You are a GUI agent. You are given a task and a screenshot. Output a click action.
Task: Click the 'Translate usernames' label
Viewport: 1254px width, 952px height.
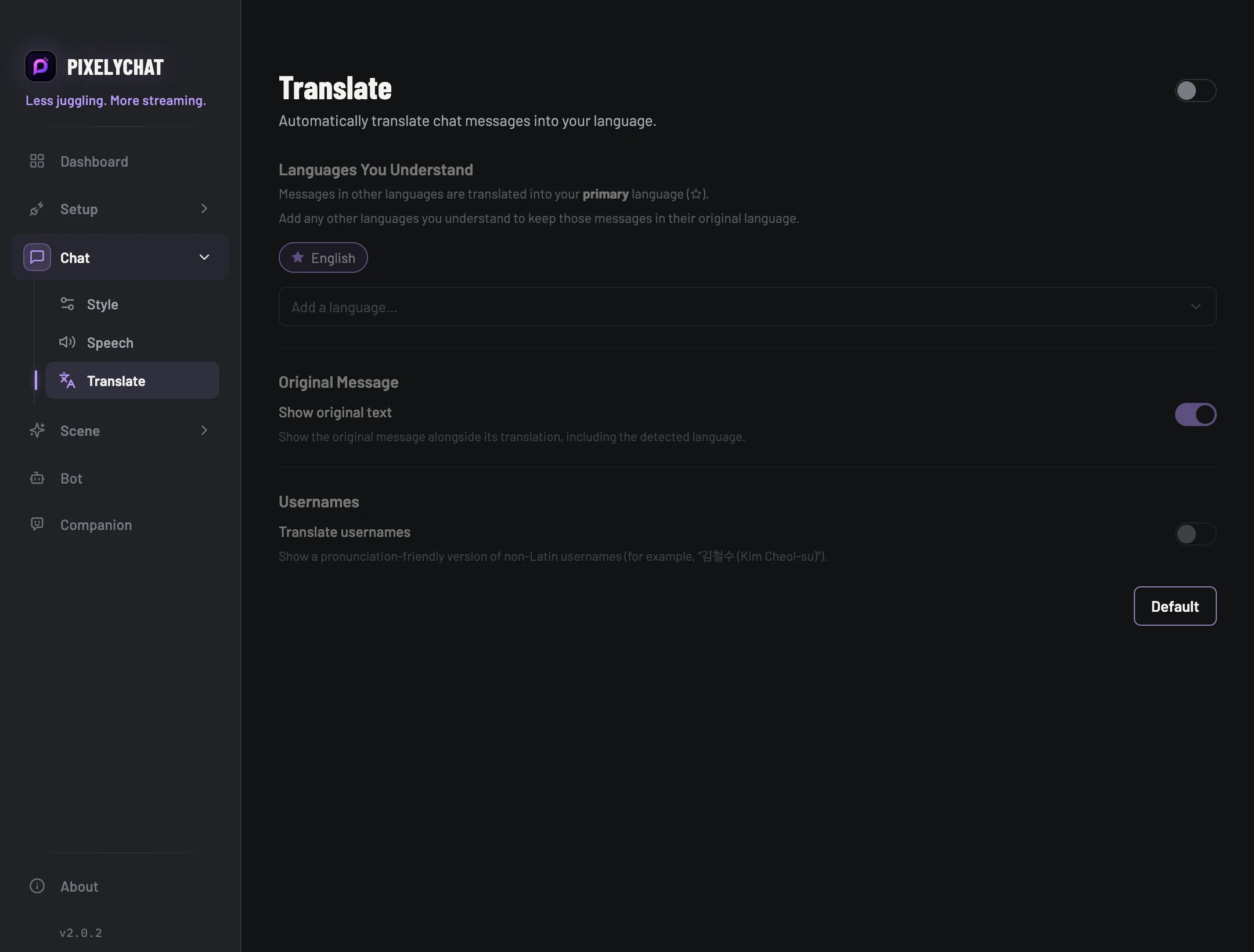pyautogui.click(x=344, y=532)
